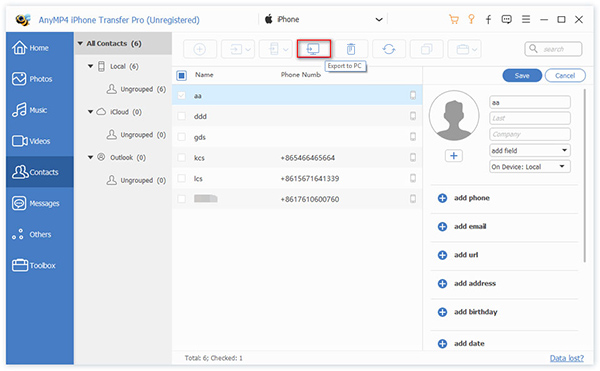The width and height of the screenshot is (600, 371).
Task: Select phone number +8615671641339
Action: [310, 178]
